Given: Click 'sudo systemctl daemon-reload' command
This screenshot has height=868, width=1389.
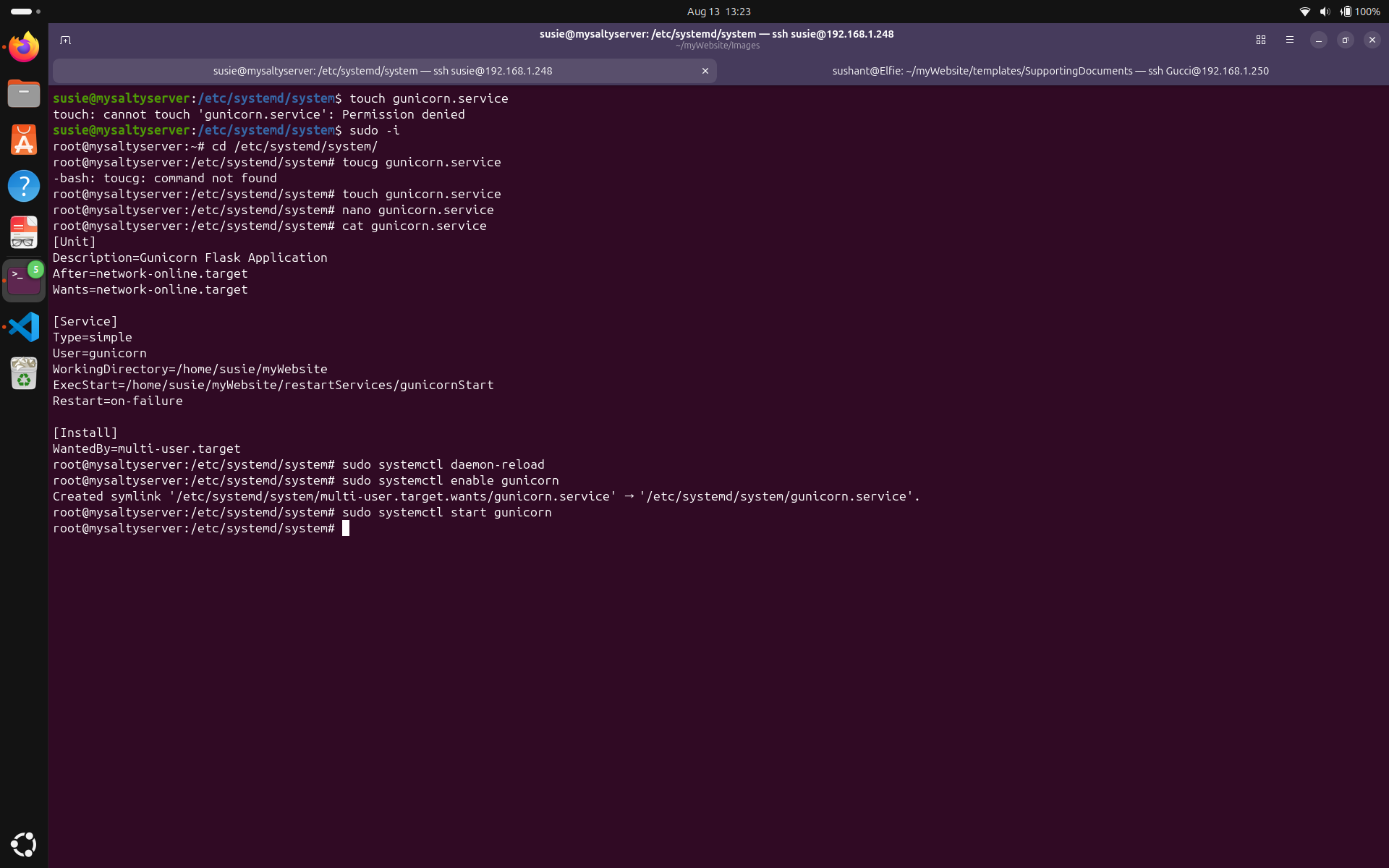Looking at the screenshot, I should (x=443, y=464).
